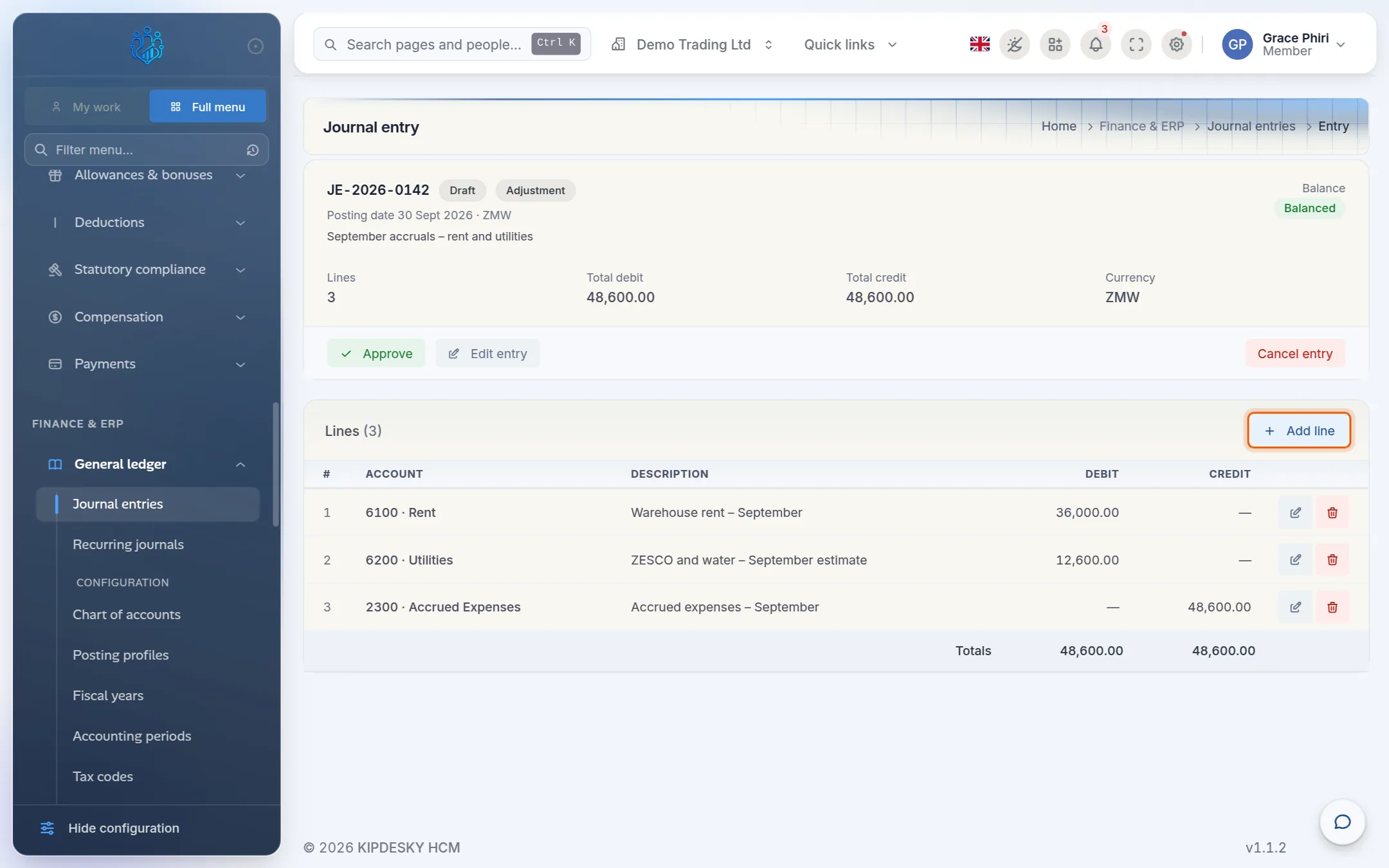Open the settings gear icon
Viewport: 1389px width, 868px height.
pos(1177,44)
